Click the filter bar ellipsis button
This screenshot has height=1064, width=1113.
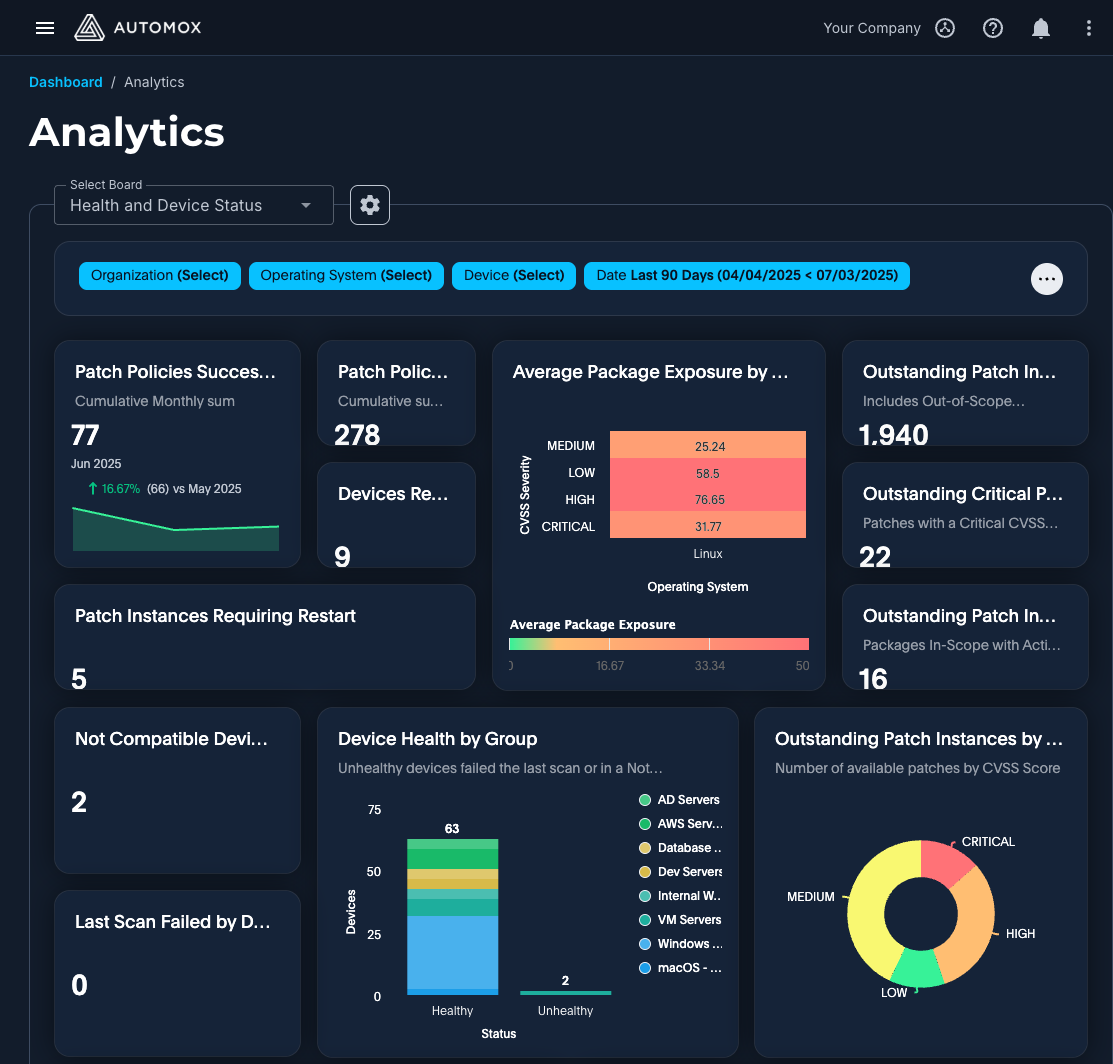click(x=1047, y=279)
